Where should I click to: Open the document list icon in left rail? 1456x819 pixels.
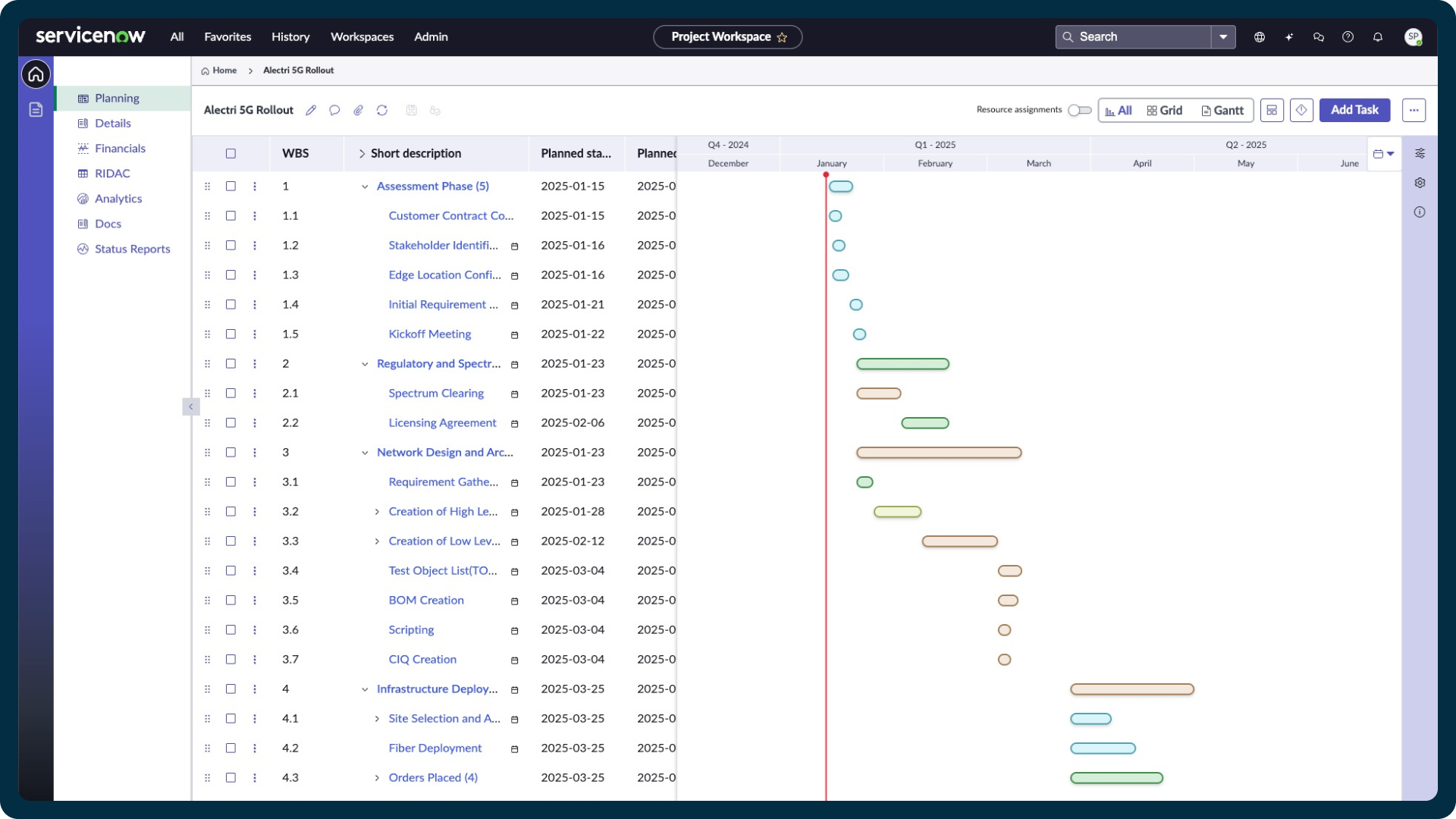pyautogui.click(x=36, y=110)
